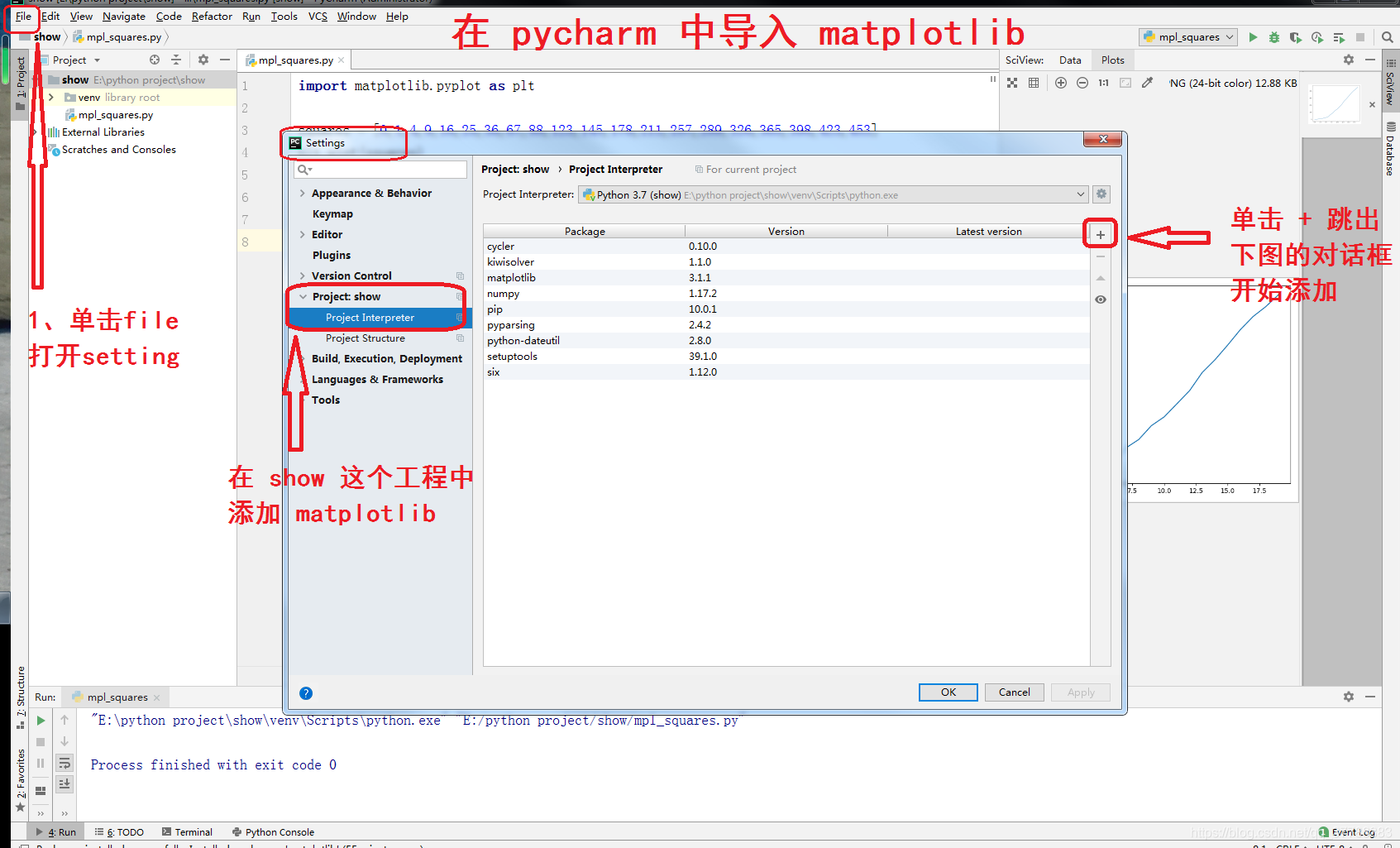Screen dimensions: 1400x848
Task: Collapse Project: show settings section
Action: point(303,297)
